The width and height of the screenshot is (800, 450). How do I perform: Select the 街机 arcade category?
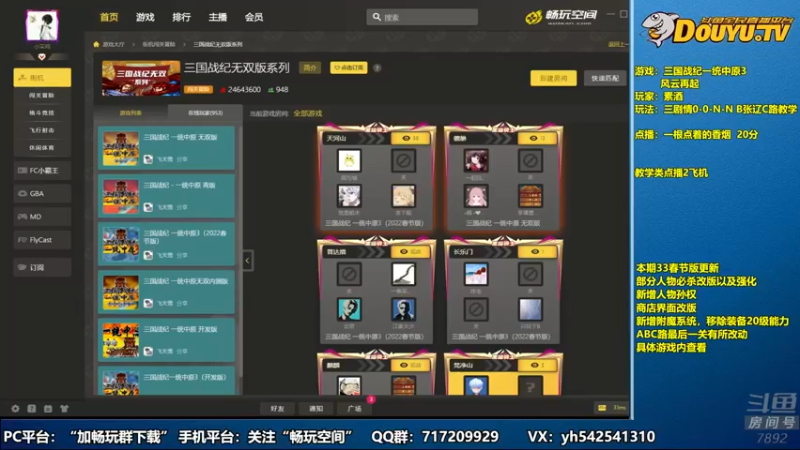pos(42,78)
